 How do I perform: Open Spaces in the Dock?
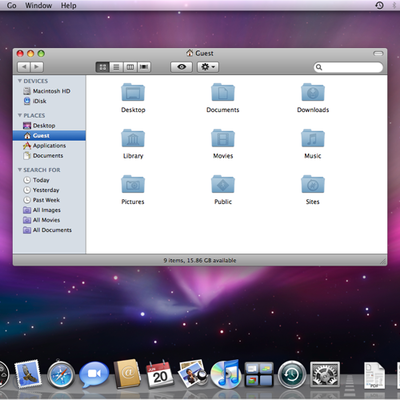click(x=259, y=375)
